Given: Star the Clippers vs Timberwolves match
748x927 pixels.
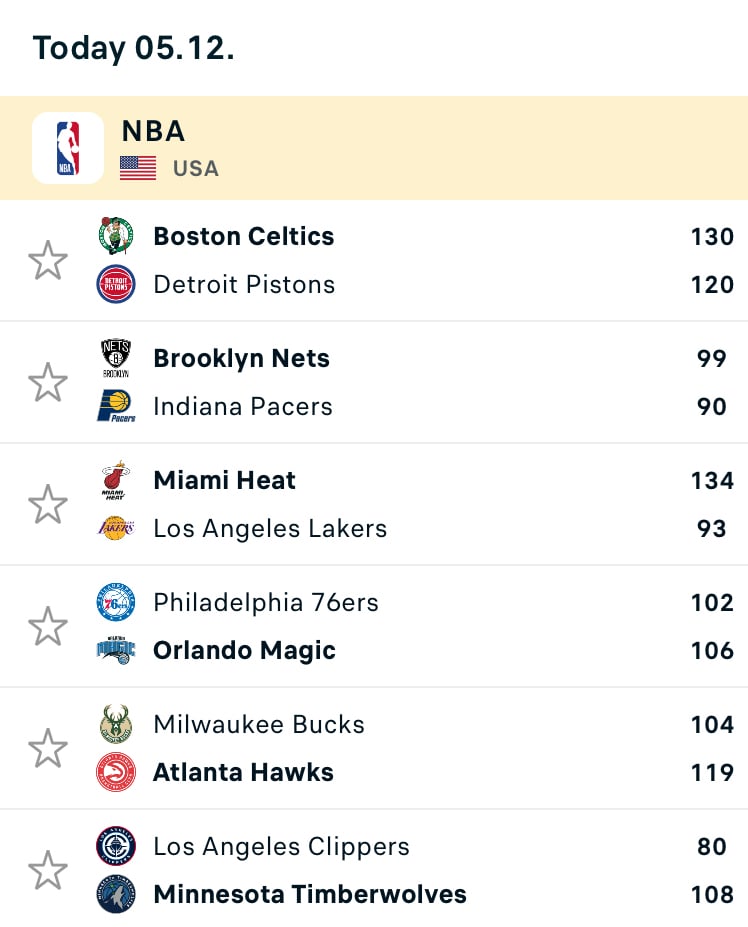Looking at the screenshot, I should [48, 870].
